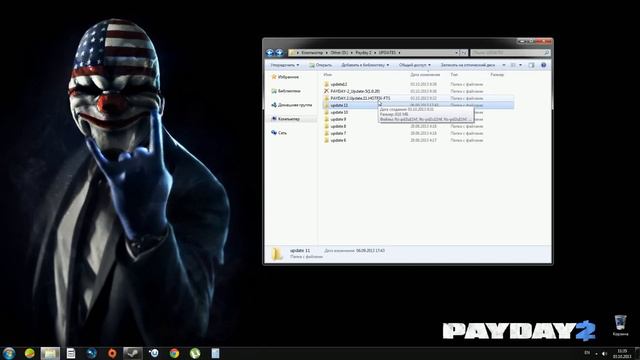Open green-orange app next to Start

pos(29,353)
